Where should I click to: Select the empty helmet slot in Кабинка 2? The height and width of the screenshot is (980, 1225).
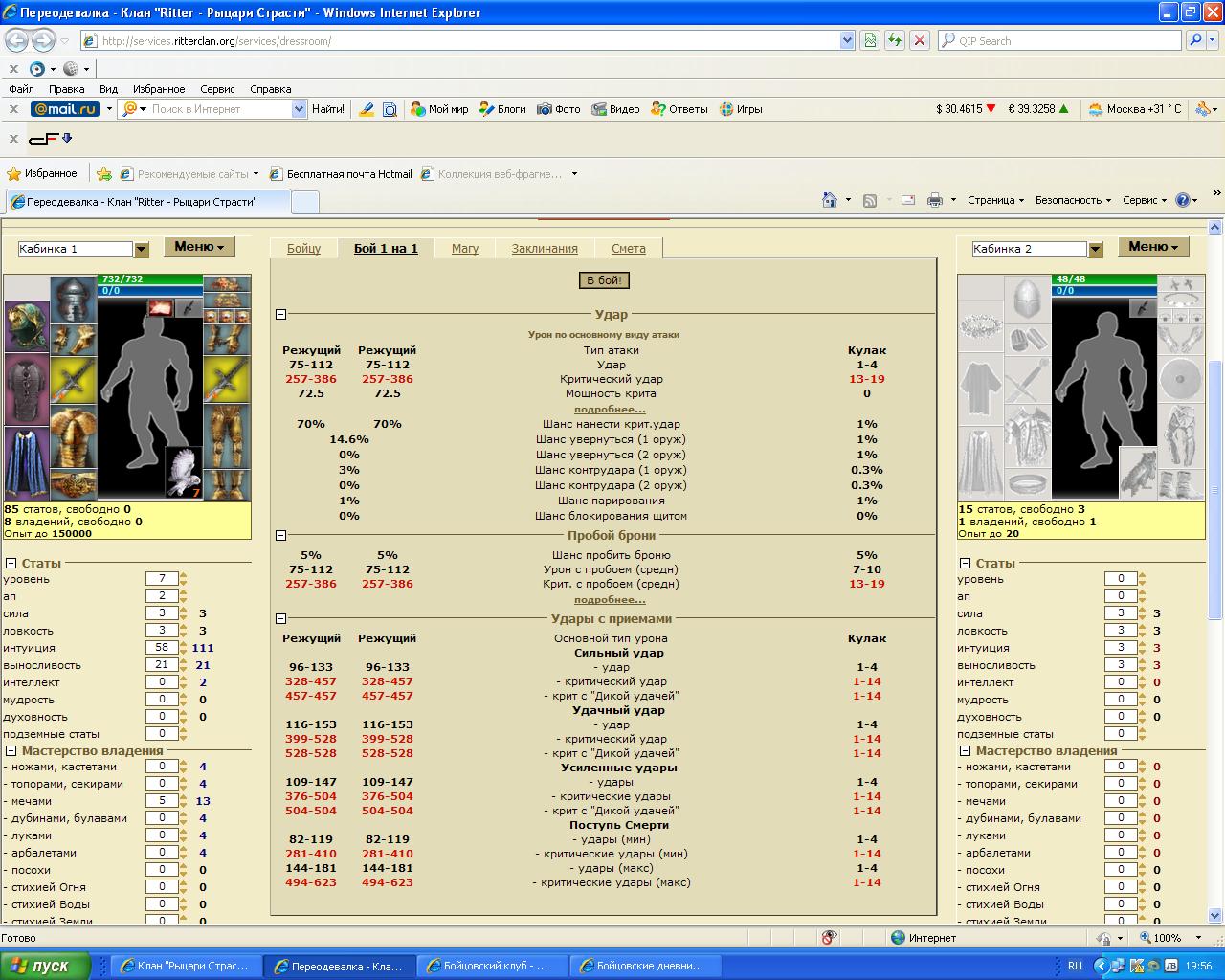(1029, 300)
